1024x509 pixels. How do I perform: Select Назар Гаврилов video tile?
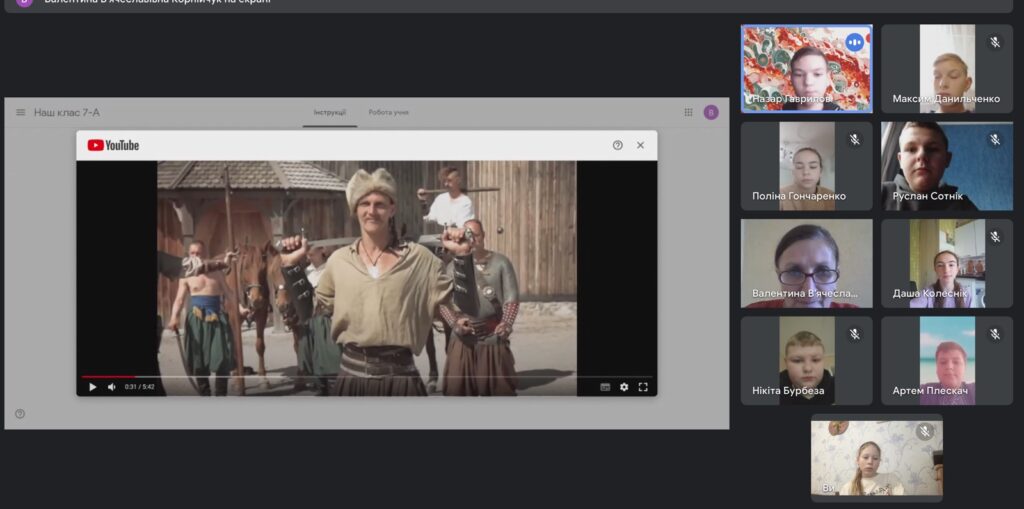coord(807,69)
